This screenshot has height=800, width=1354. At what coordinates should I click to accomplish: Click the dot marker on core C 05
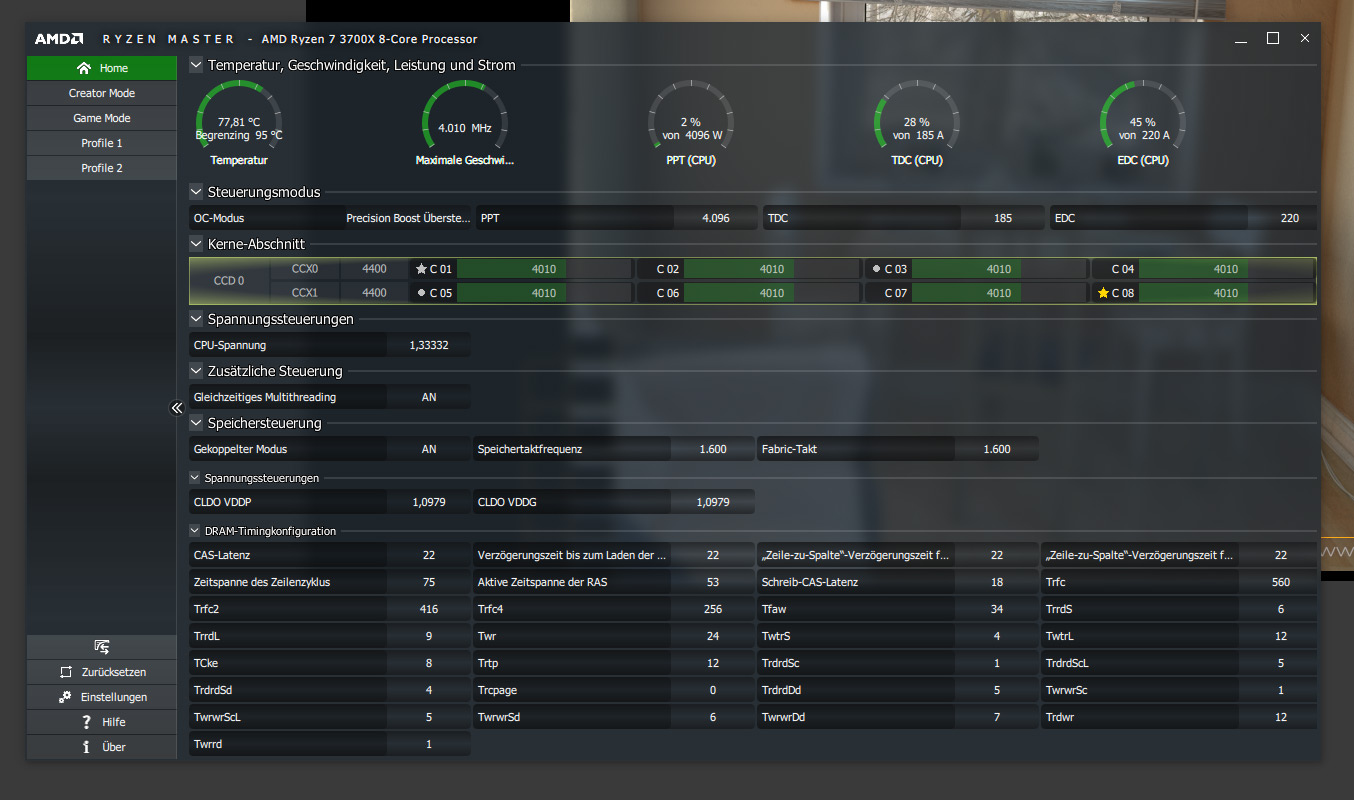click(x=421, y=293)
